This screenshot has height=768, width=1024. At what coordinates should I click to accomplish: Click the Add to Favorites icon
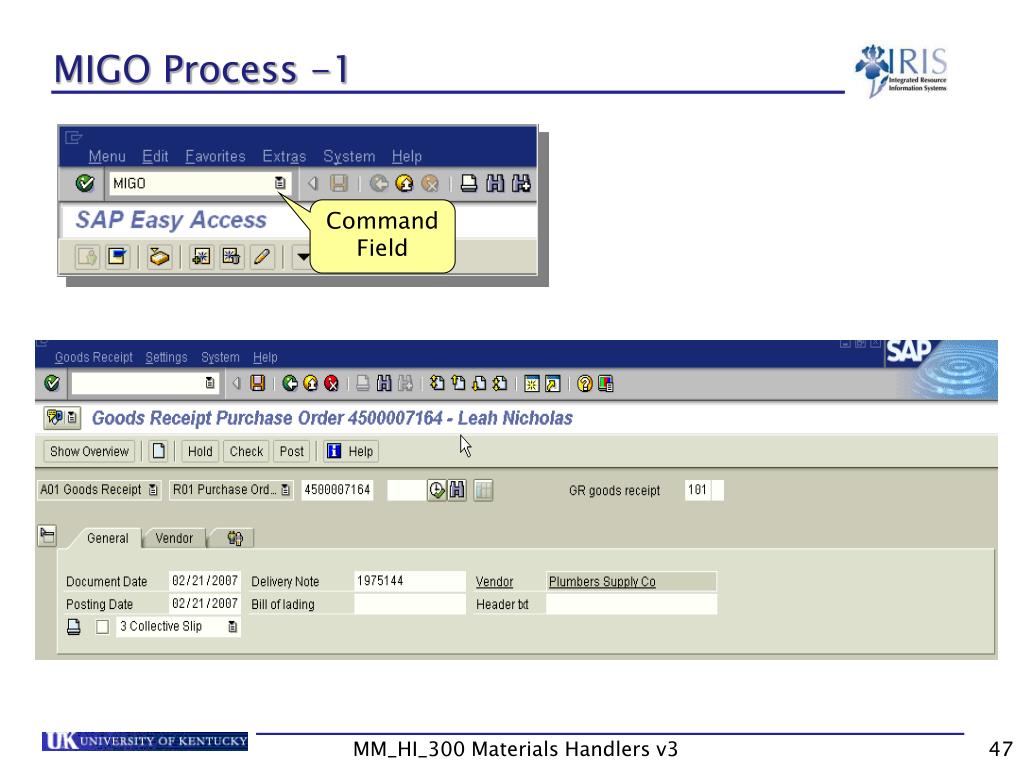[201, 256]
